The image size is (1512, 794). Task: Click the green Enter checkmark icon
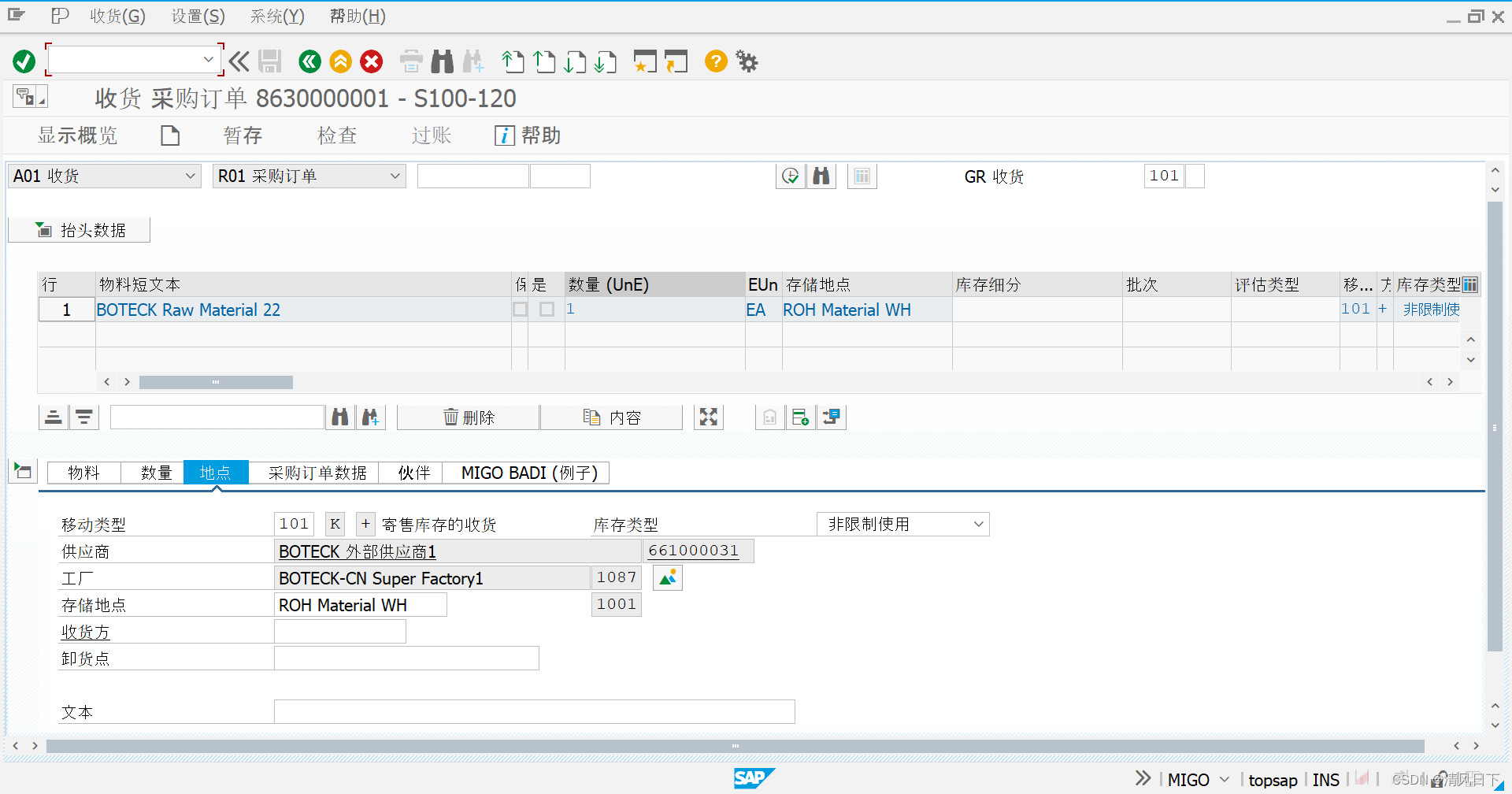click(24, 61)
